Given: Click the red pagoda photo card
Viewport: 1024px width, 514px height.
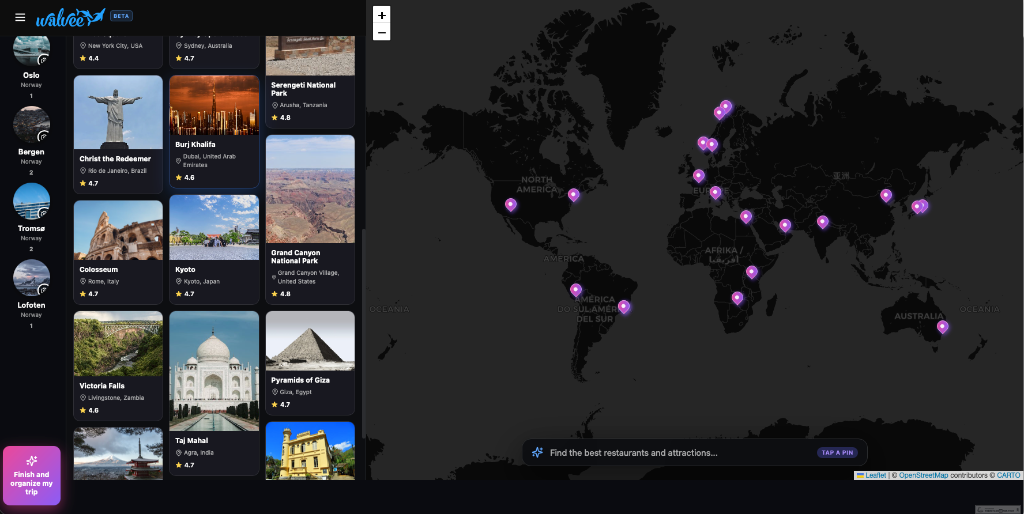Looking at the screenshot, I should 118,454.
